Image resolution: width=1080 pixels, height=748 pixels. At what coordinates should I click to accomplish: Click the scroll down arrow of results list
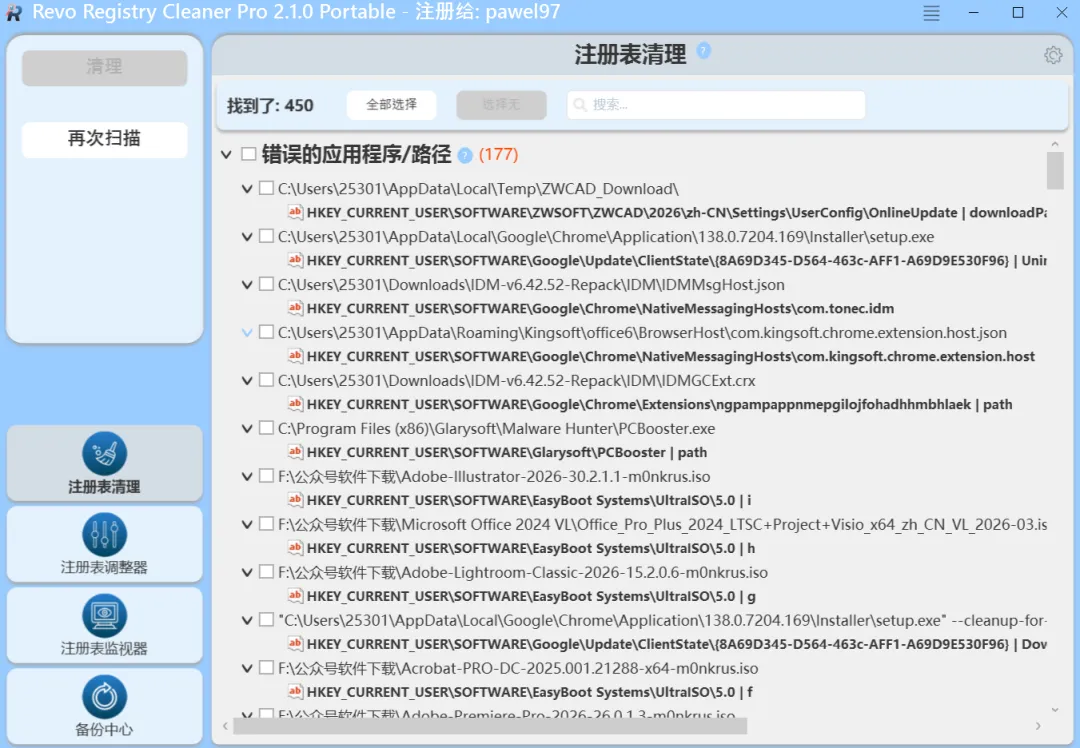[x=1055, y=709]
